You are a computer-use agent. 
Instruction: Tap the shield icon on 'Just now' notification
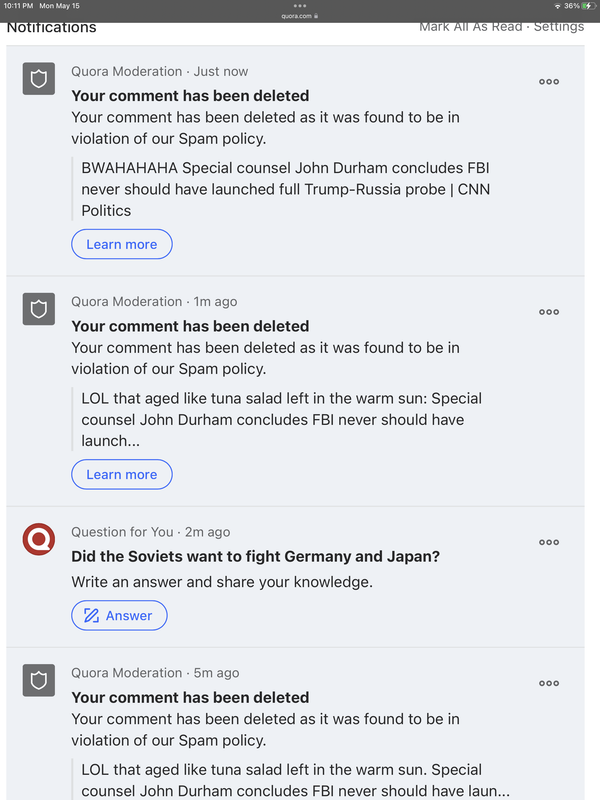(39, 79)
